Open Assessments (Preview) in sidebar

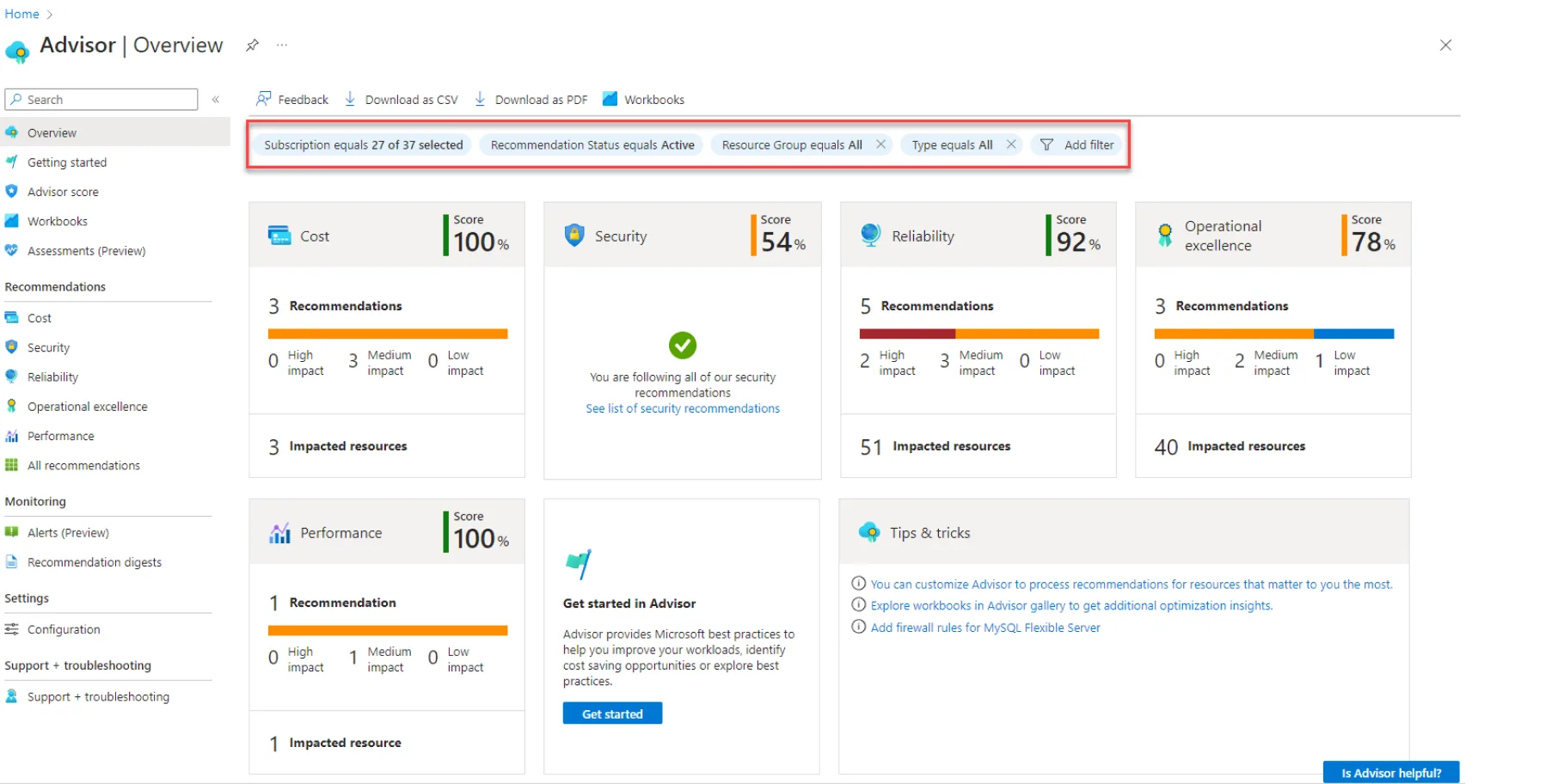point(86,251)
